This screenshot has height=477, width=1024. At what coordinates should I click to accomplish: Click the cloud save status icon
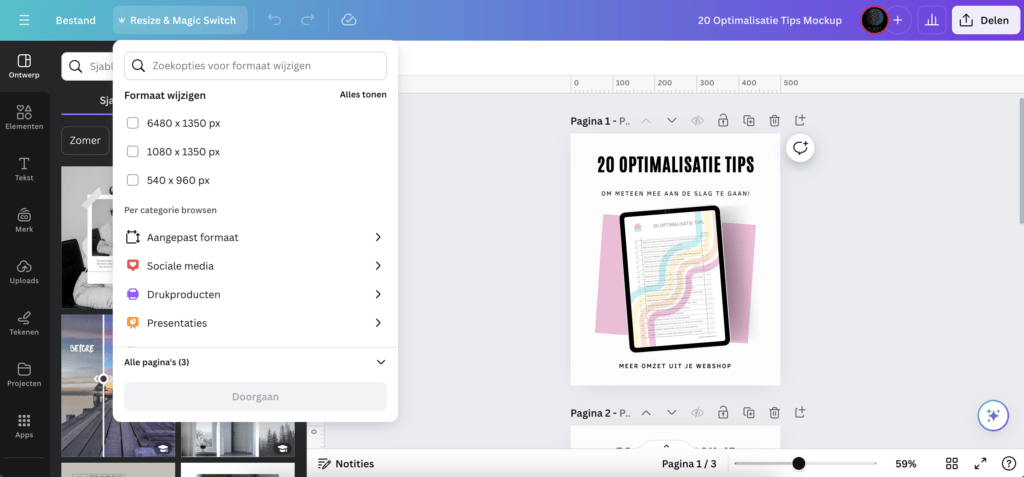tap(348, 20)
